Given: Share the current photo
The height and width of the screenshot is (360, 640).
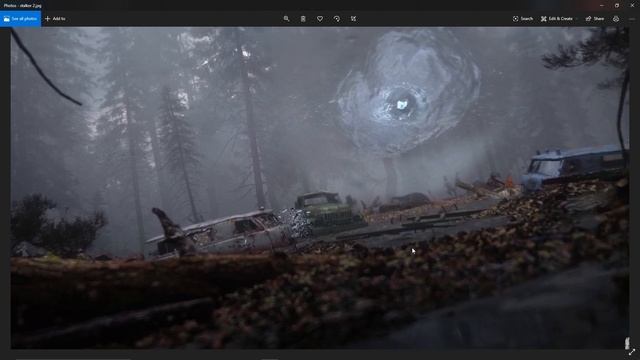Looking at the screenshot, I should (595, 19).
